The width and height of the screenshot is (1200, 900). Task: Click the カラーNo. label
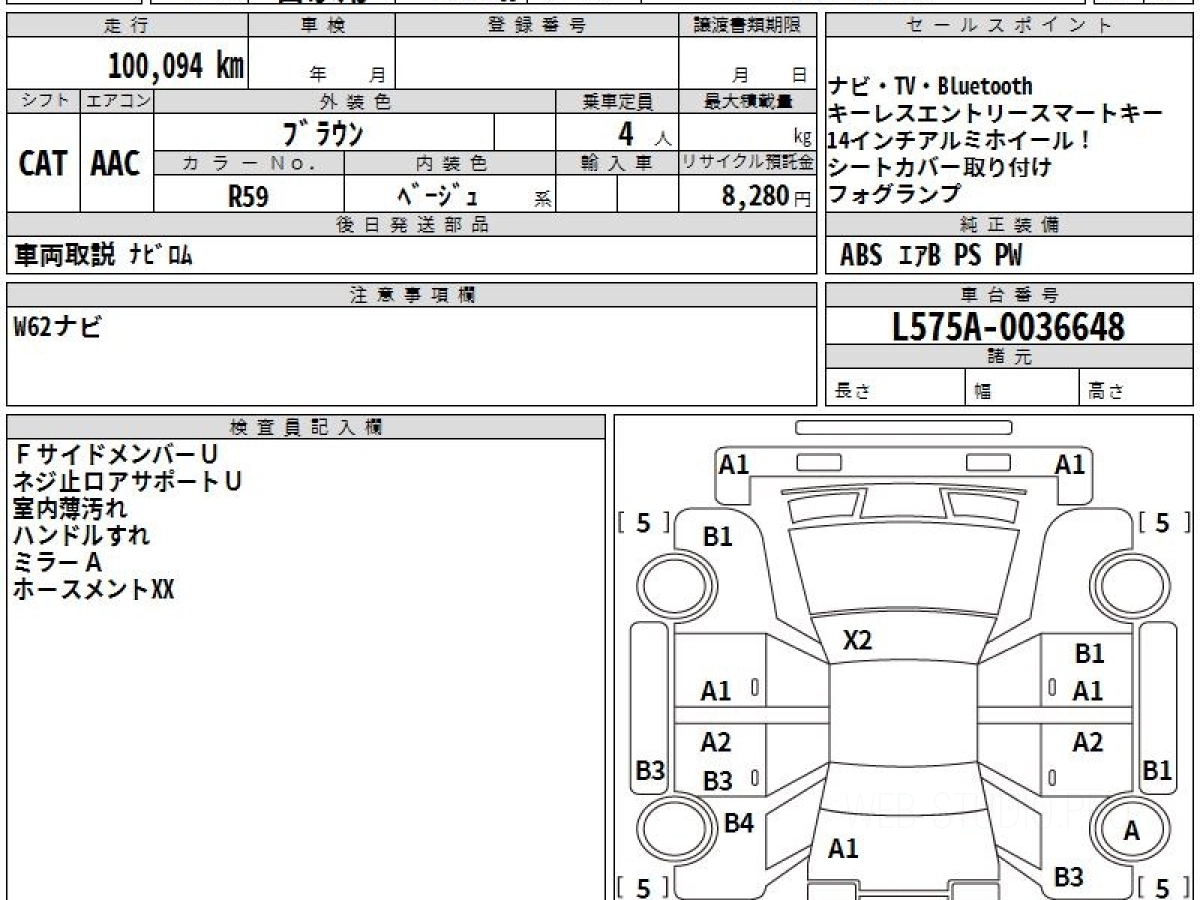pyautogui.click(x=250, y=163)
